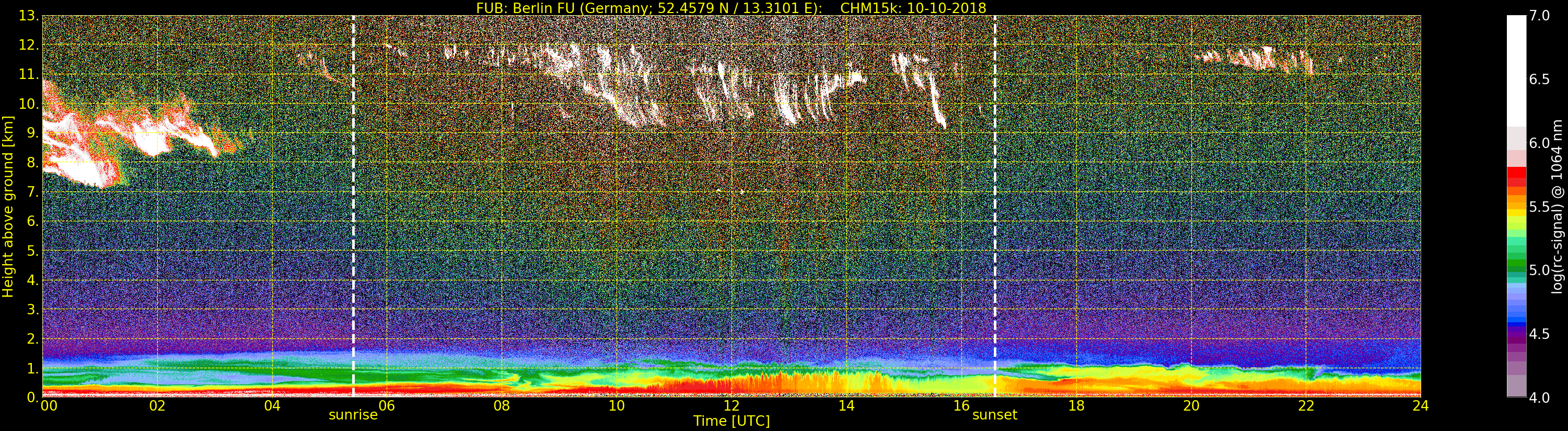Click the "9." height axis tick label
This screenshot has height=431, width=1568.
[x=32, y=133]
